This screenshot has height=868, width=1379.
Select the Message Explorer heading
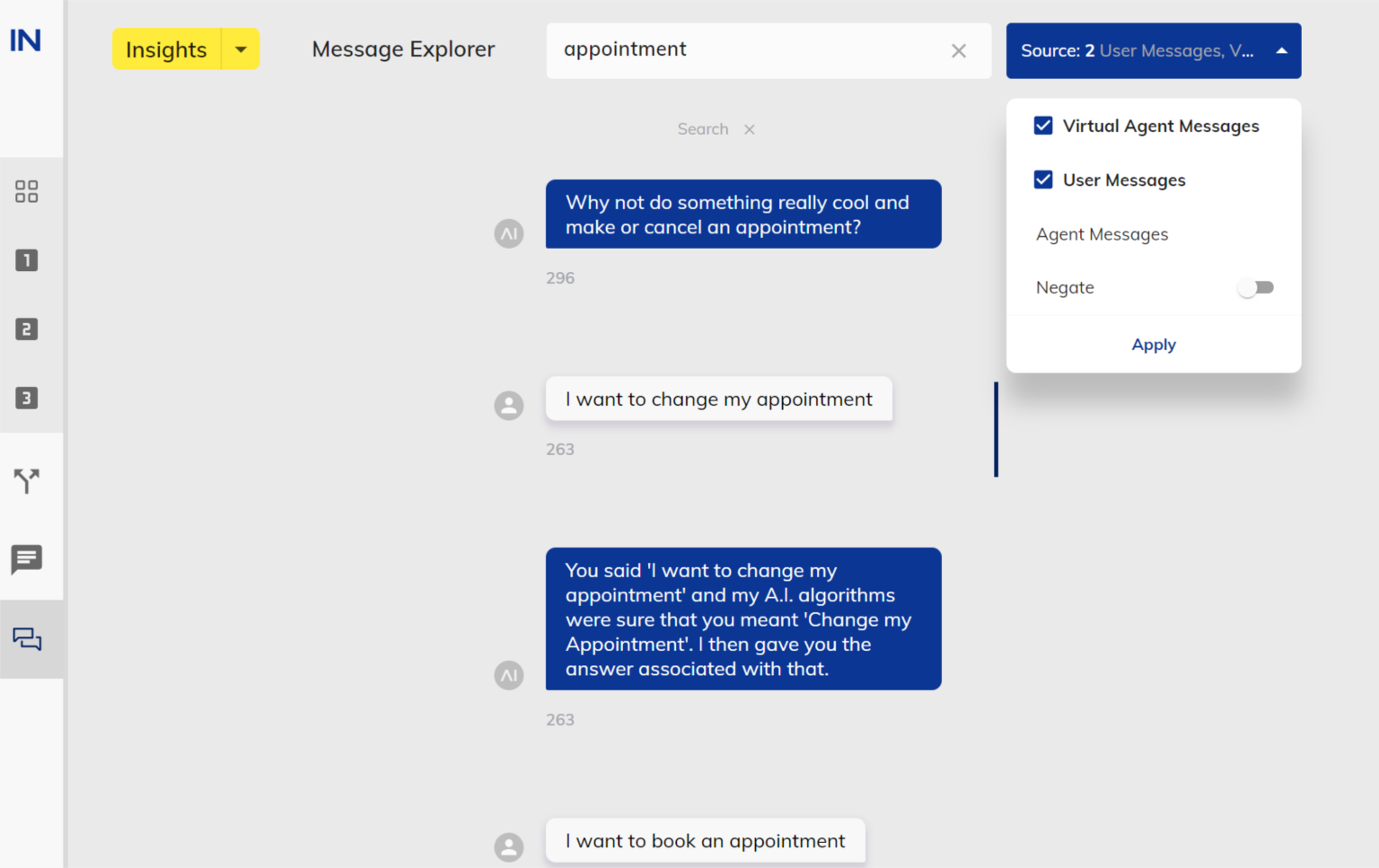[x=403, y=49]
